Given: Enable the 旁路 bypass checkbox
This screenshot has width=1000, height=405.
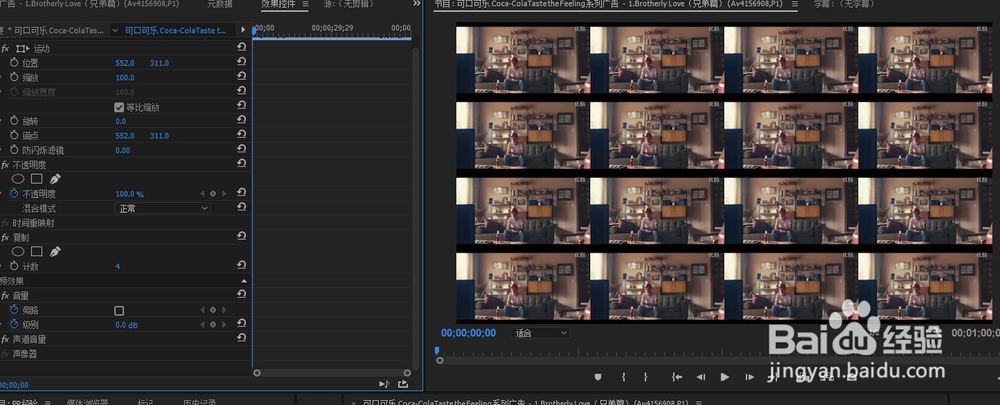Looking at the screenshot, I should click(119, 311).
